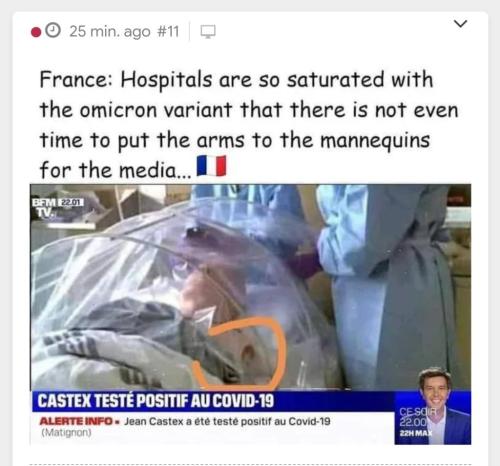Click "CASTEX TESTÉ POSITIF AU COVID-19" banner
Image resolution: width=500 pixels, height=466 pixels.
pyautogui.click(x=156, y=400)
